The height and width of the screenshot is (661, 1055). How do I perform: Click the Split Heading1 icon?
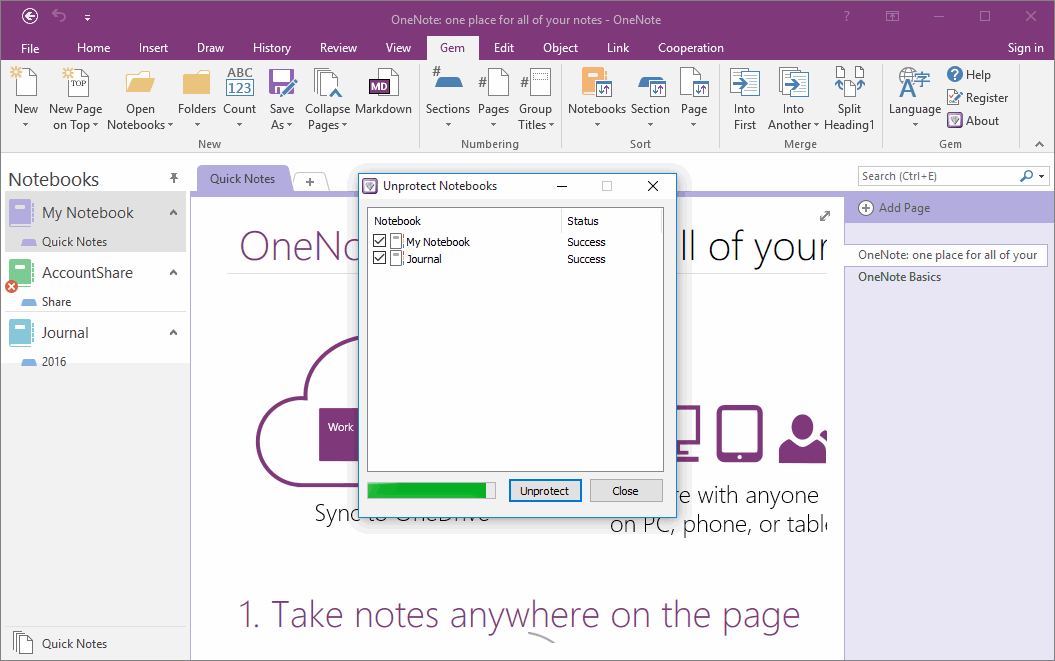849,82
